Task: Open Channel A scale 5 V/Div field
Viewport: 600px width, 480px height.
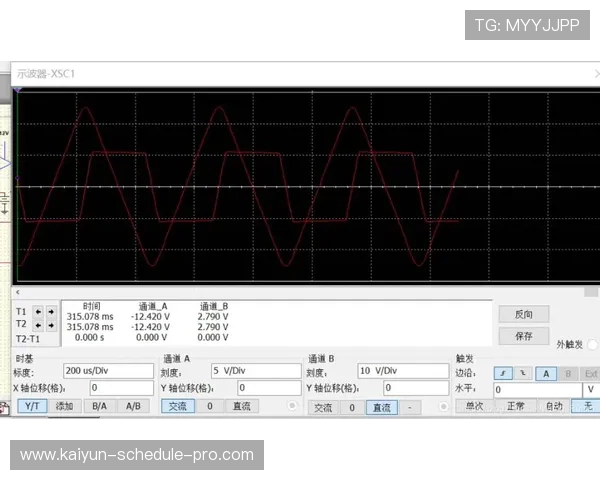Action: coord(255,370)
